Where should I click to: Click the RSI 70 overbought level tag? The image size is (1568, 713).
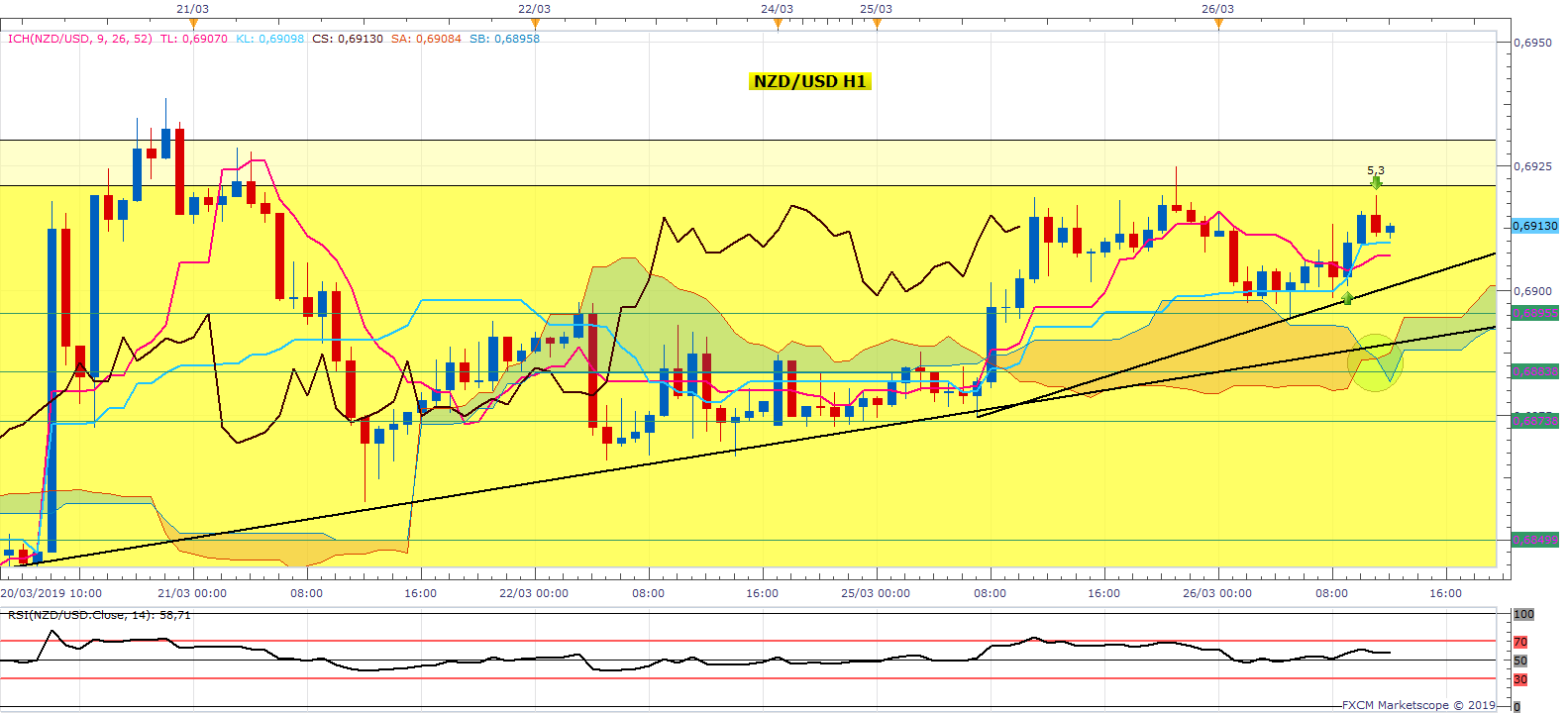tap(1520, 642)
